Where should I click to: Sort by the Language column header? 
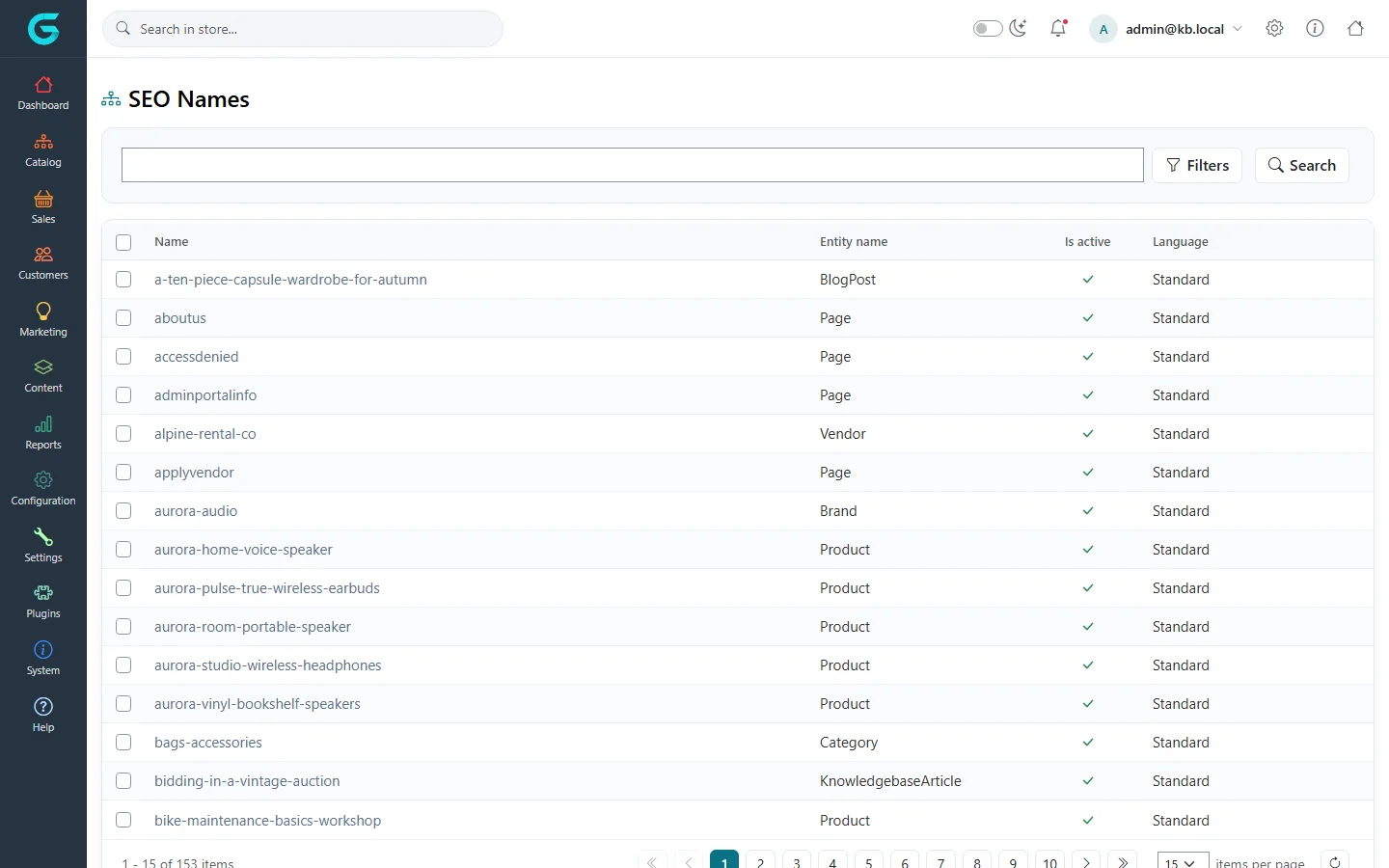click(x=1180, y=242)
